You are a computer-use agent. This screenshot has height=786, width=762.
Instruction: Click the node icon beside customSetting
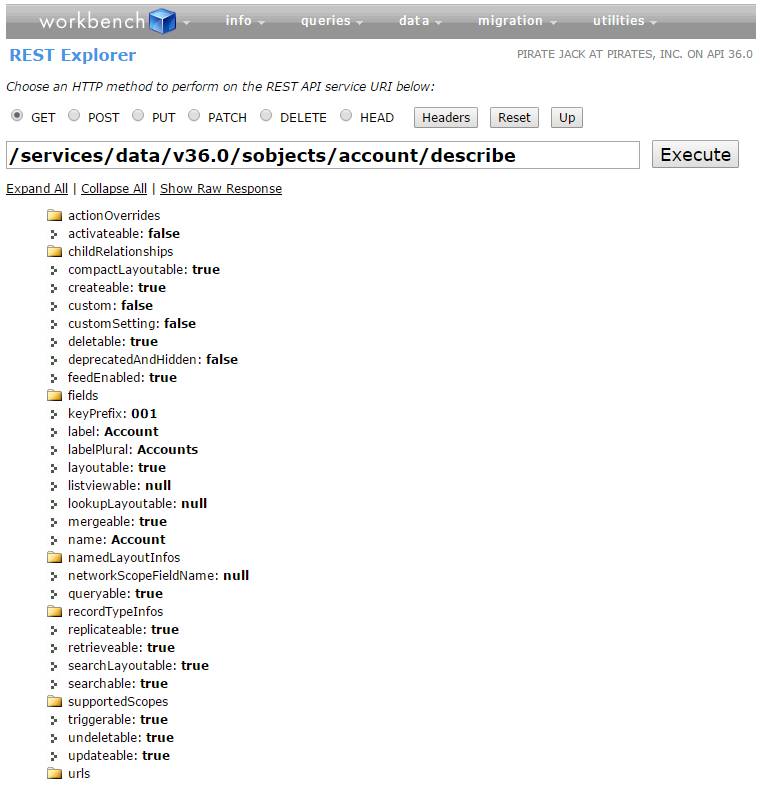click(x=54, y=324)
